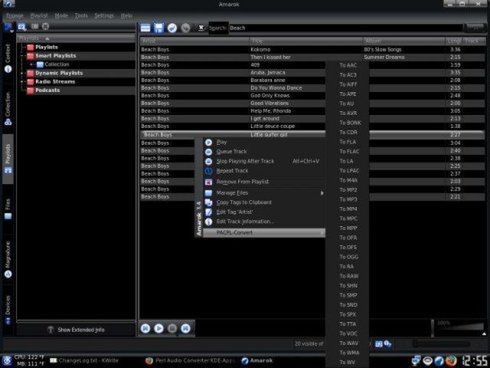Select the Smart Playlists folder
Screen dimensions: 490x368
[x=56, y=56]
